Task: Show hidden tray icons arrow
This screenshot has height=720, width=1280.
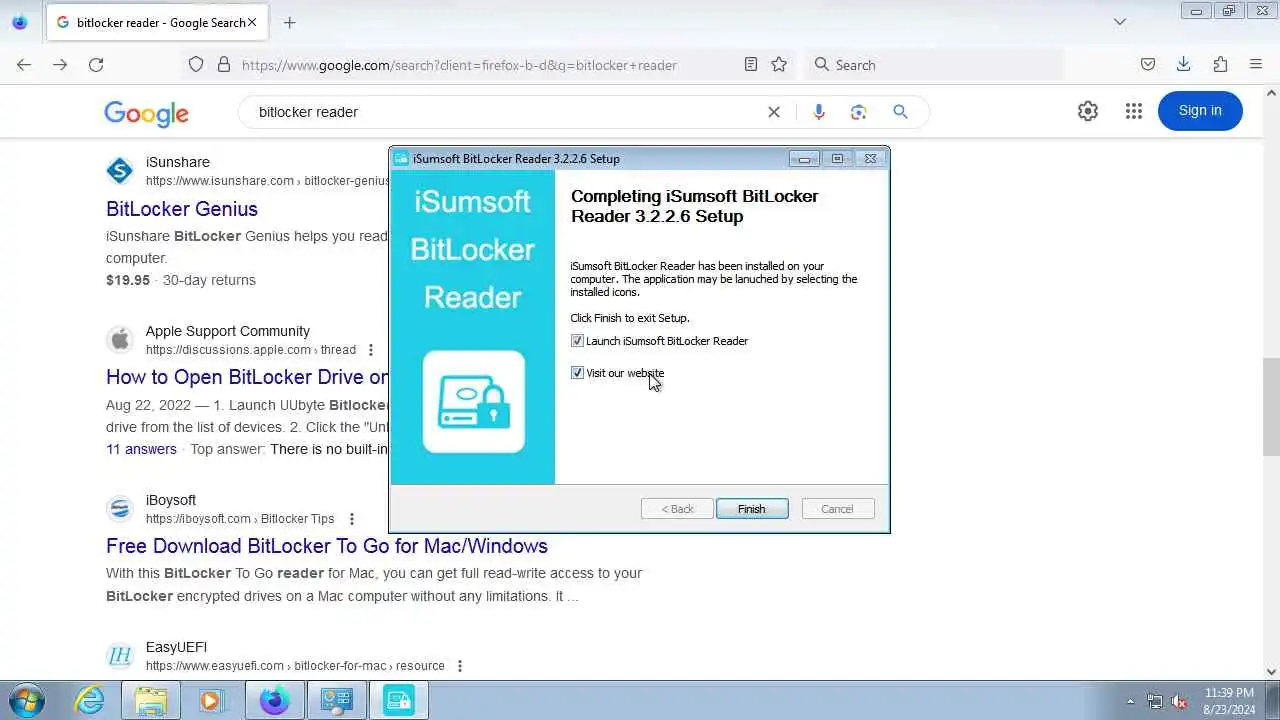Action: pos(1131,701)
